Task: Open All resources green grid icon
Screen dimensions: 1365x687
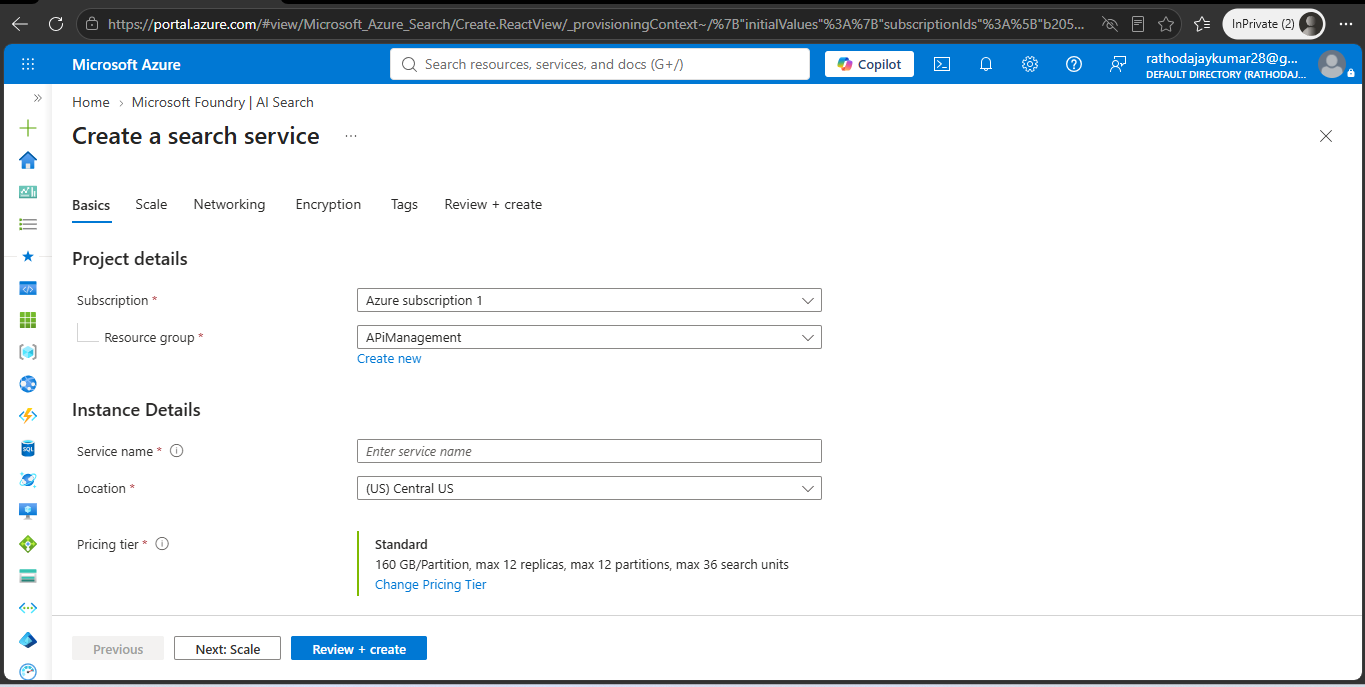Action: [28, 320]
